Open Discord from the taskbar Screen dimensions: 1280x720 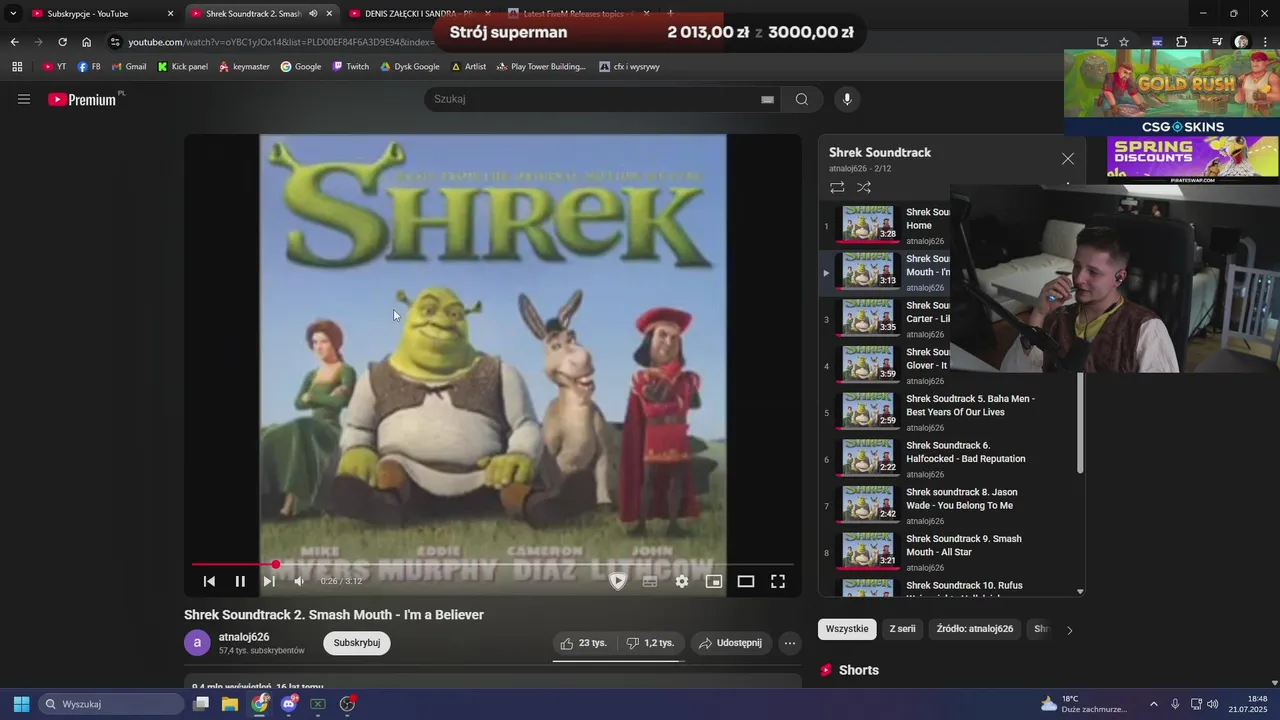289,704
